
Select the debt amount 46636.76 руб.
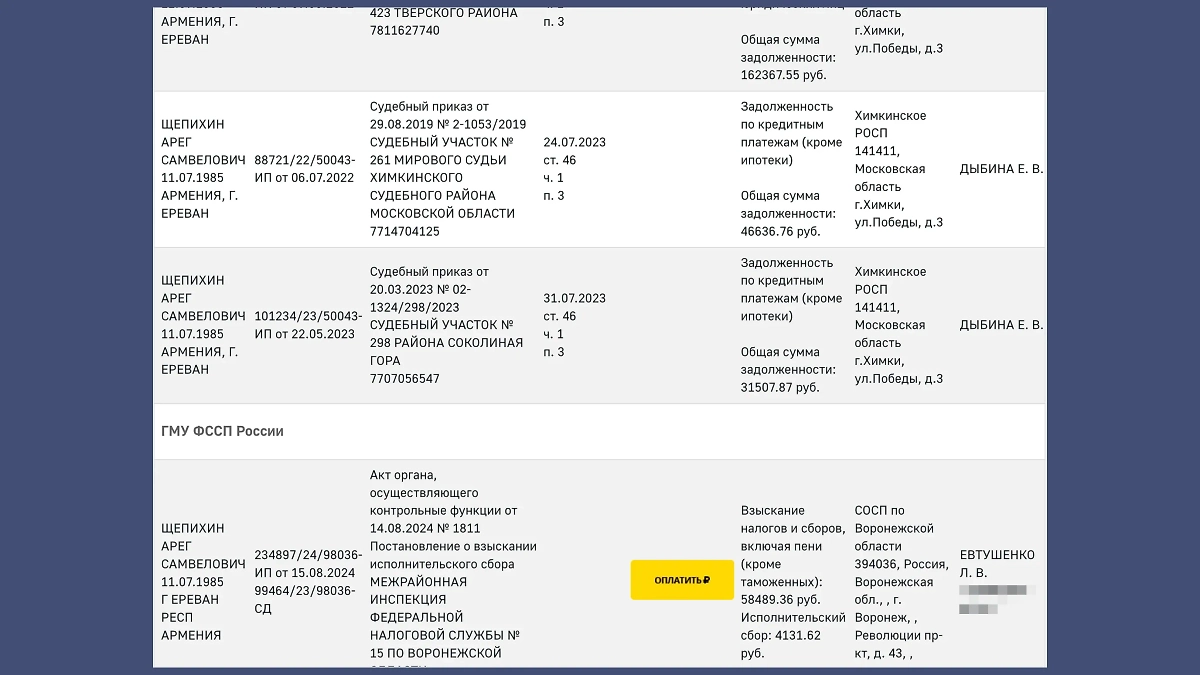click(x=780, y=231)
